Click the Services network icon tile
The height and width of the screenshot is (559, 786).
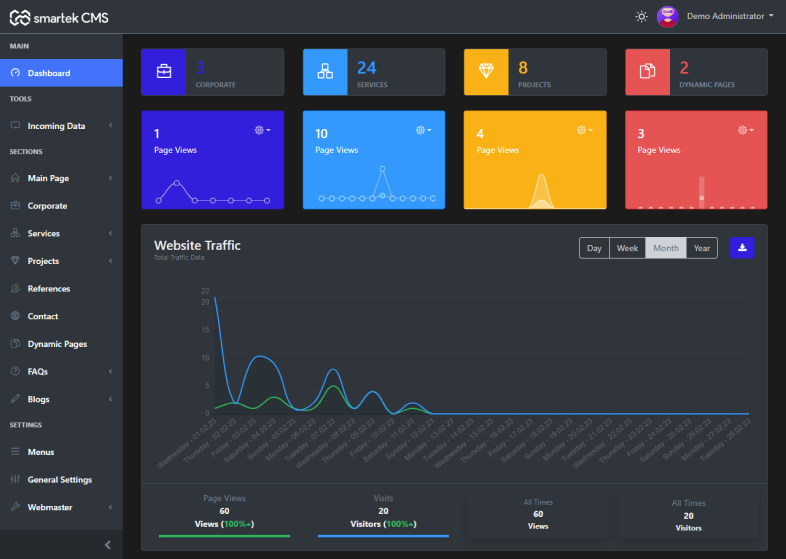pyautogui.click(x=325, y=72)
